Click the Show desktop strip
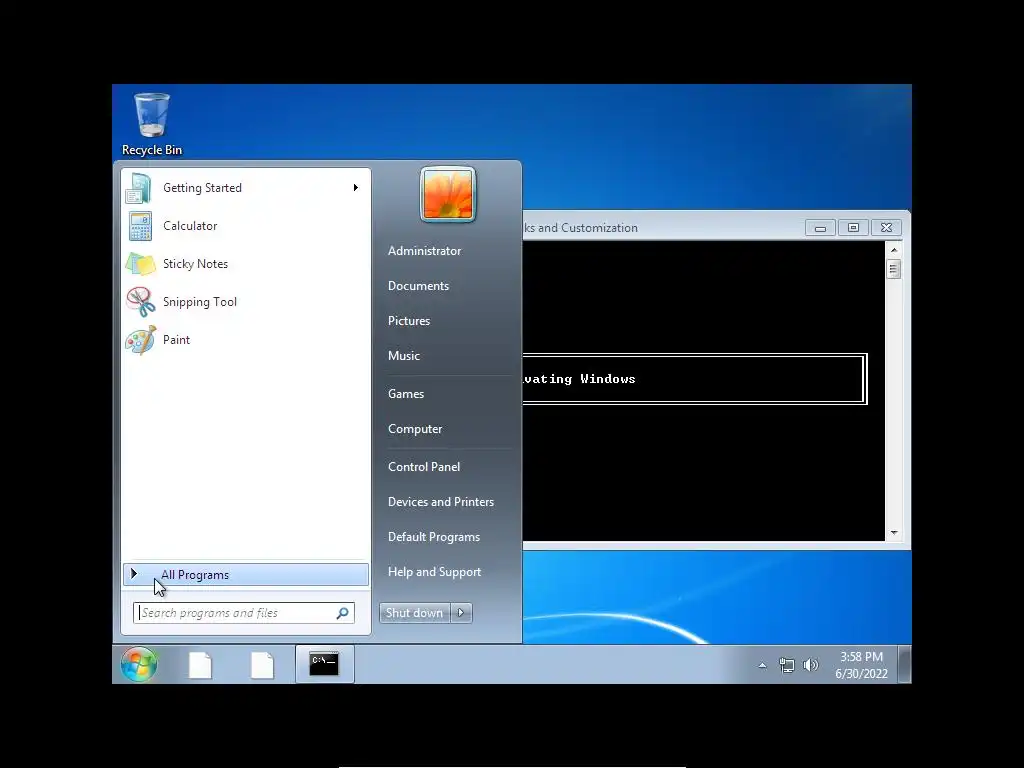Image resolution: width=1024 pixels, height=768 pixels. 904,664
